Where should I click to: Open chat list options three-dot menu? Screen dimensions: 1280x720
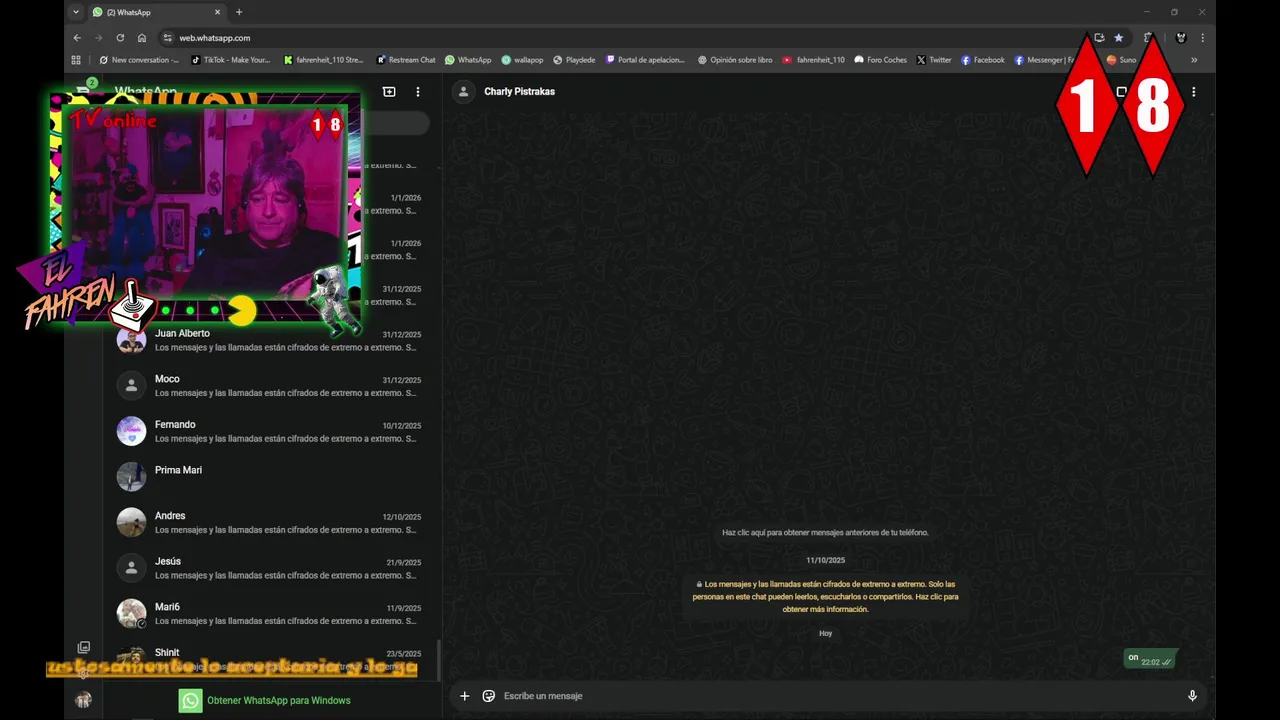pyautogui.click(x=418, y=91)
